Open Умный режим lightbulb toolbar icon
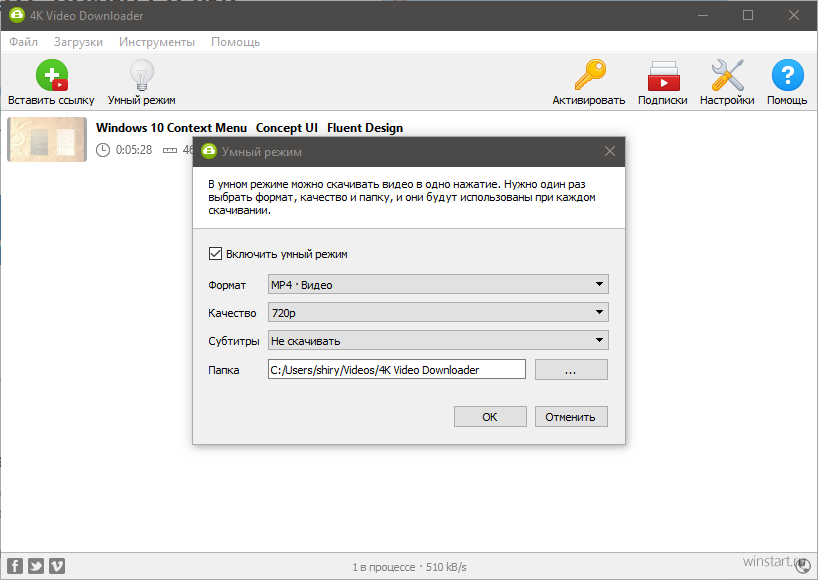The width and height of the screenshot is (818, 580). (x=141, y=75)
